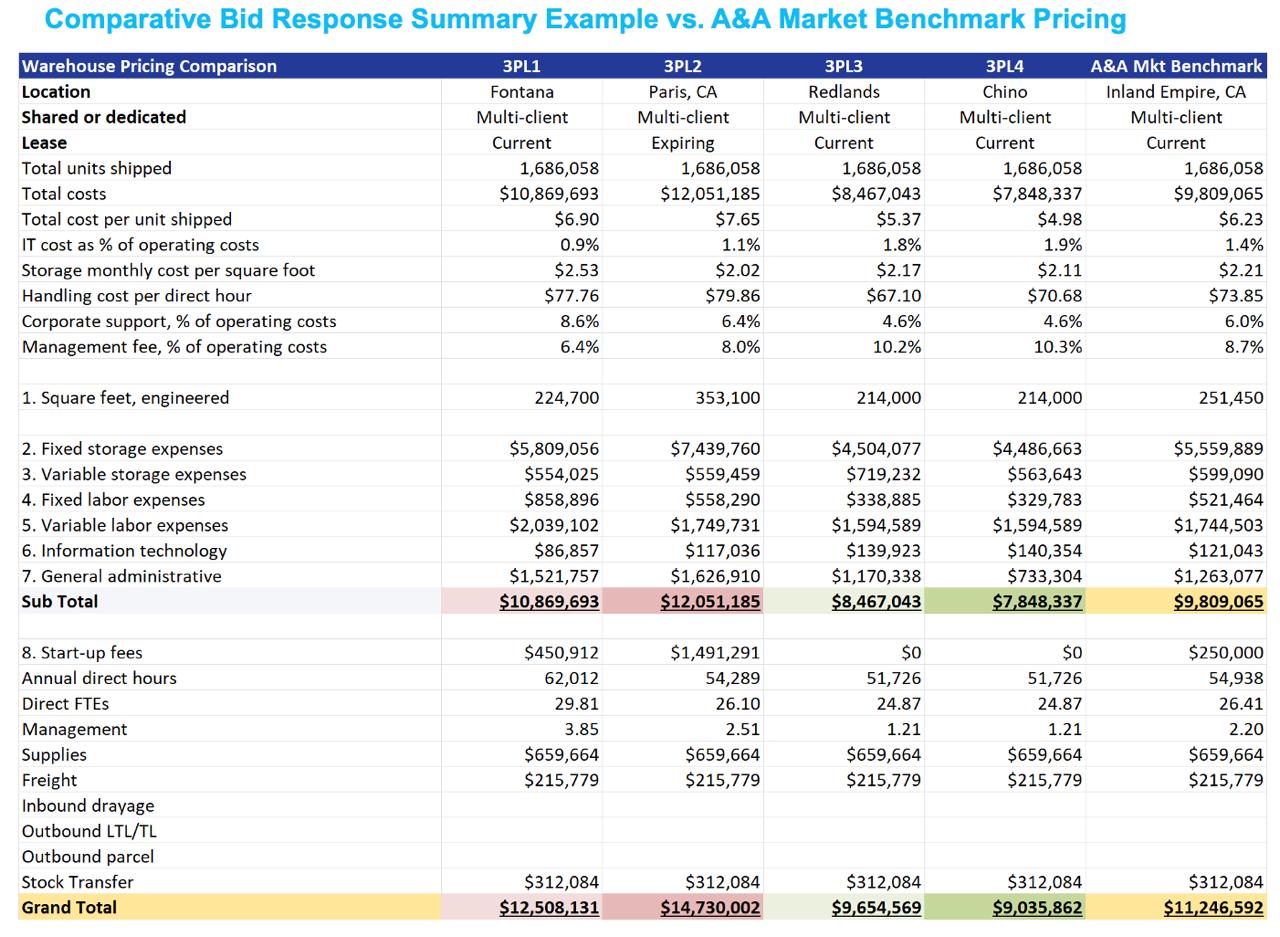Click the "Outbound parcel" row label

coord(88,857)
